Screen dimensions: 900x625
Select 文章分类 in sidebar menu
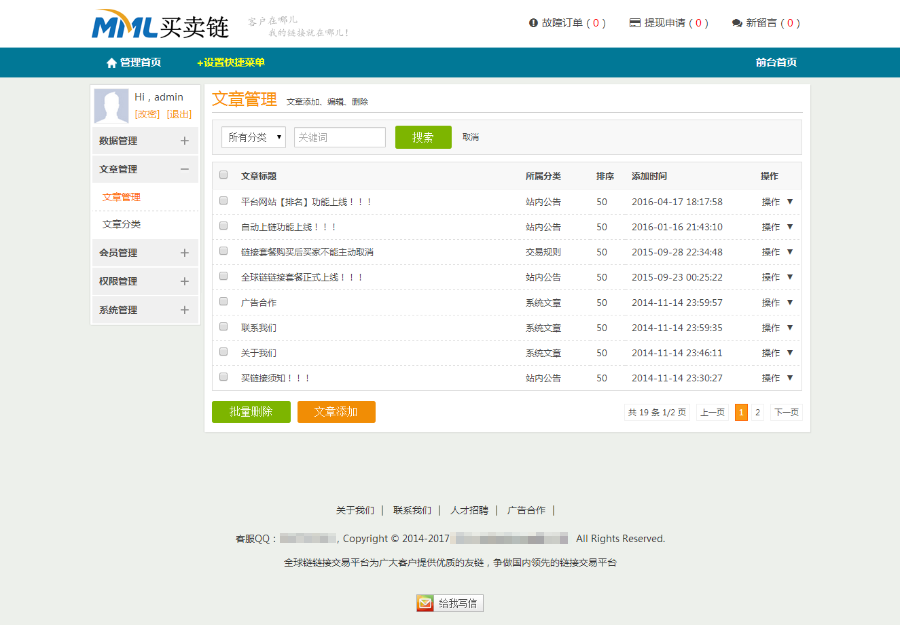click(x=122, y=224)
